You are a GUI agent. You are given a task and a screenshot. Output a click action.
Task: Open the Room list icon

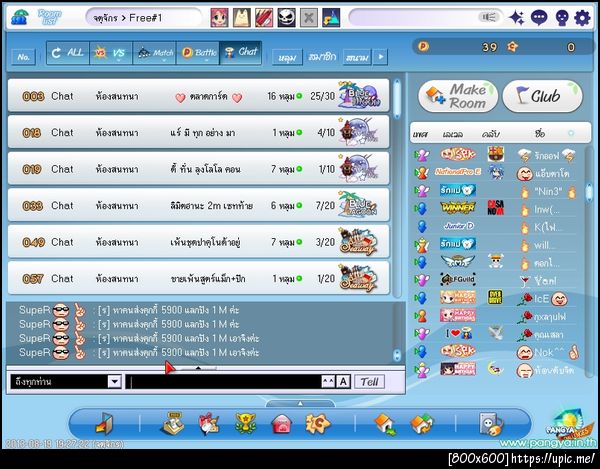click(x=49, y=17)
